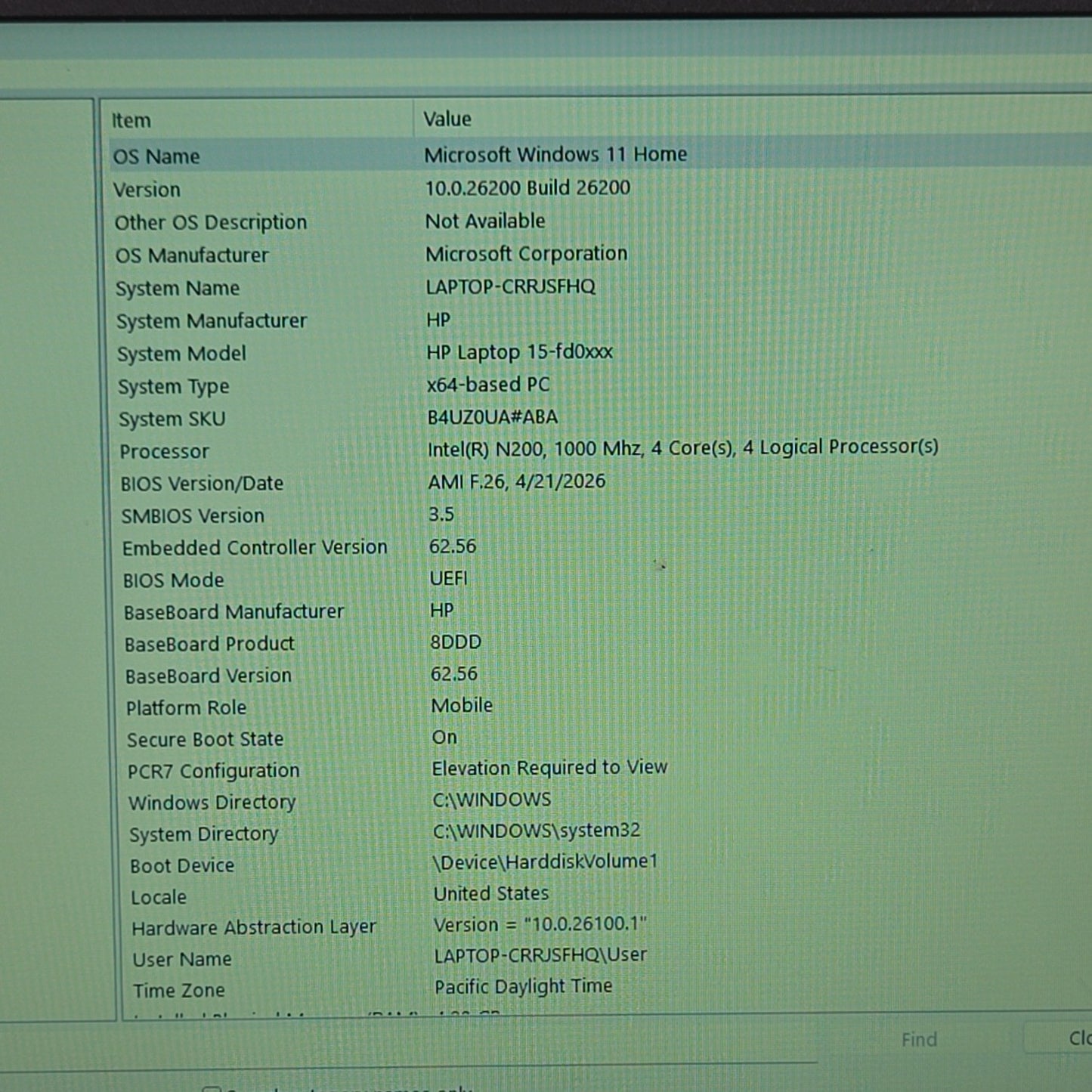Image resolution: width=1092 pixels, height=1092 pixels.
Task: Select the "System SKU" item
Action: 172,419
